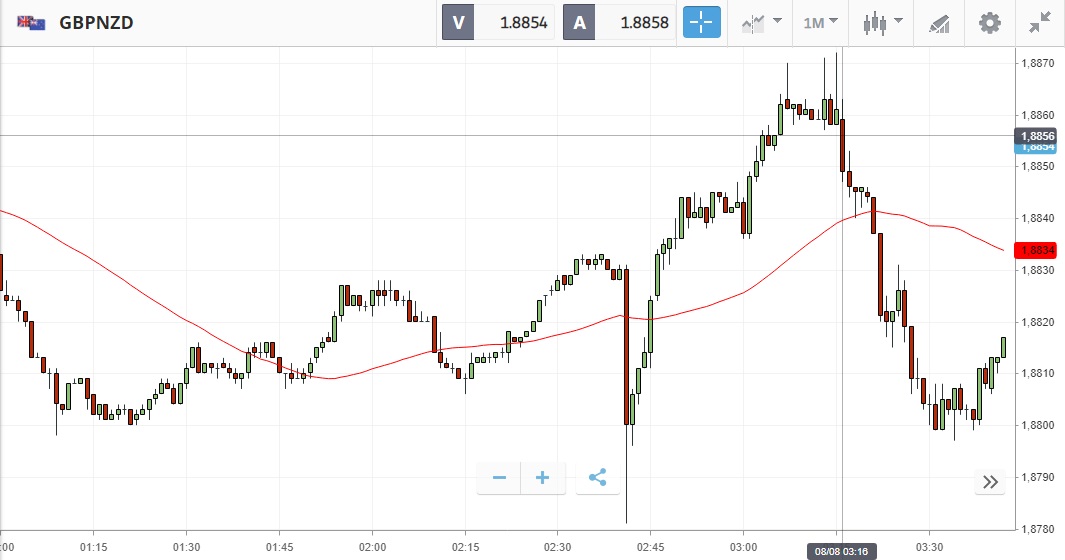Open chart settings gear

pos(989,22)
